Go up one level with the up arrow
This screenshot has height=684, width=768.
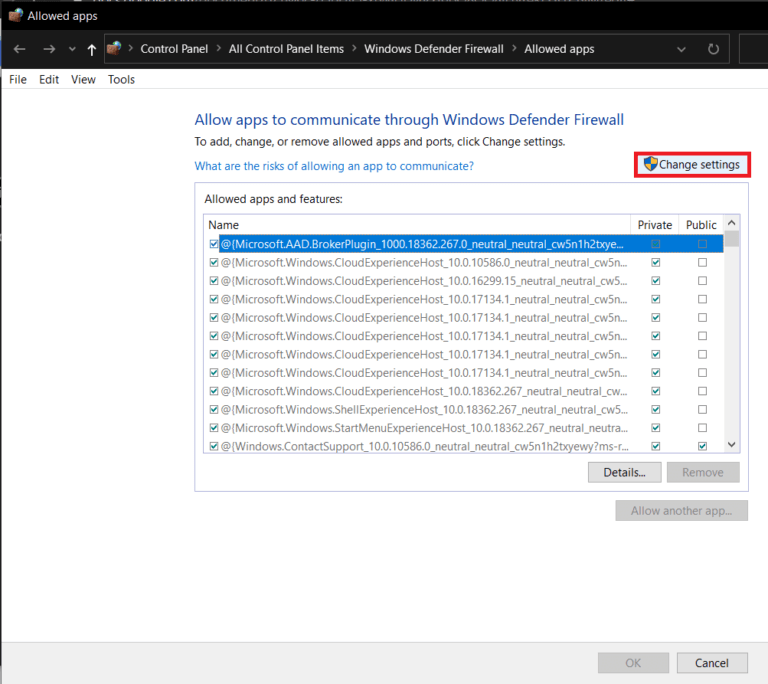pos(92,49)
